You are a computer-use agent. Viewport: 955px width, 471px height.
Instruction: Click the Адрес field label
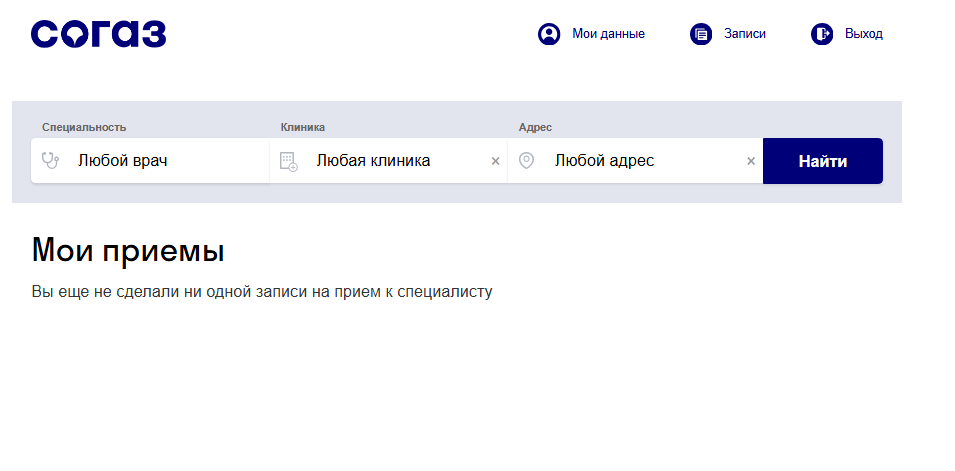click(535, 127)
